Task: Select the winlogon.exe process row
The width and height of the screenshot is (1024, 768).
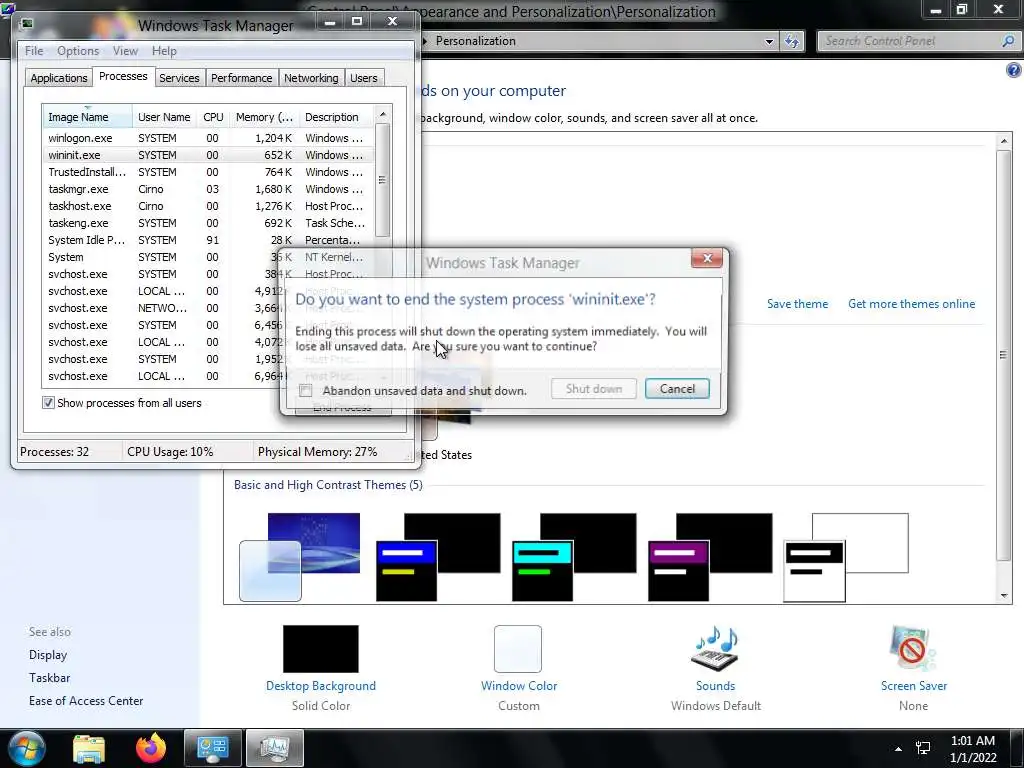Action: pos(209,138)
